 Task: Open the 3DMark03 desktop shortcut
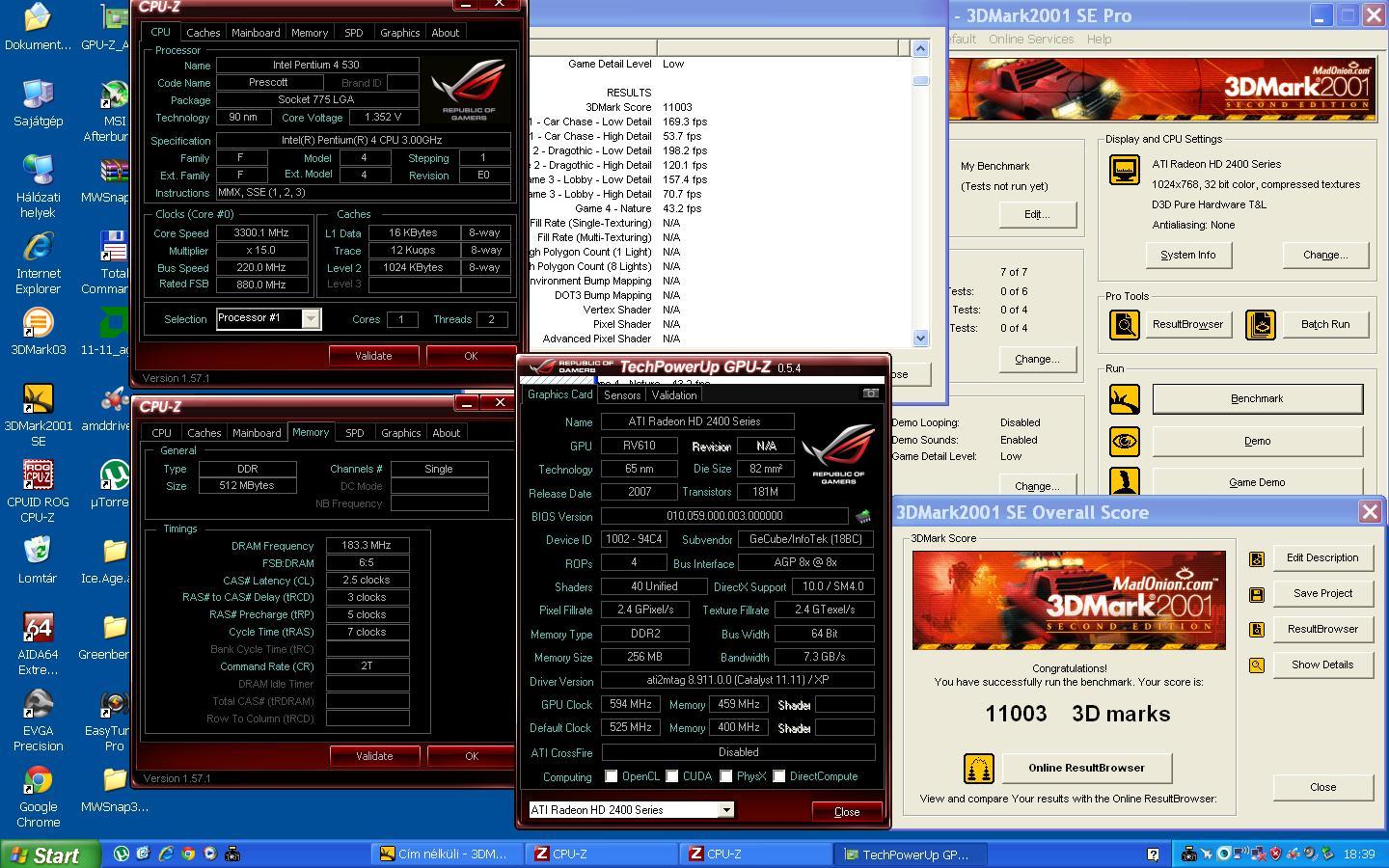pyautogui.click(x=38, y=331)
